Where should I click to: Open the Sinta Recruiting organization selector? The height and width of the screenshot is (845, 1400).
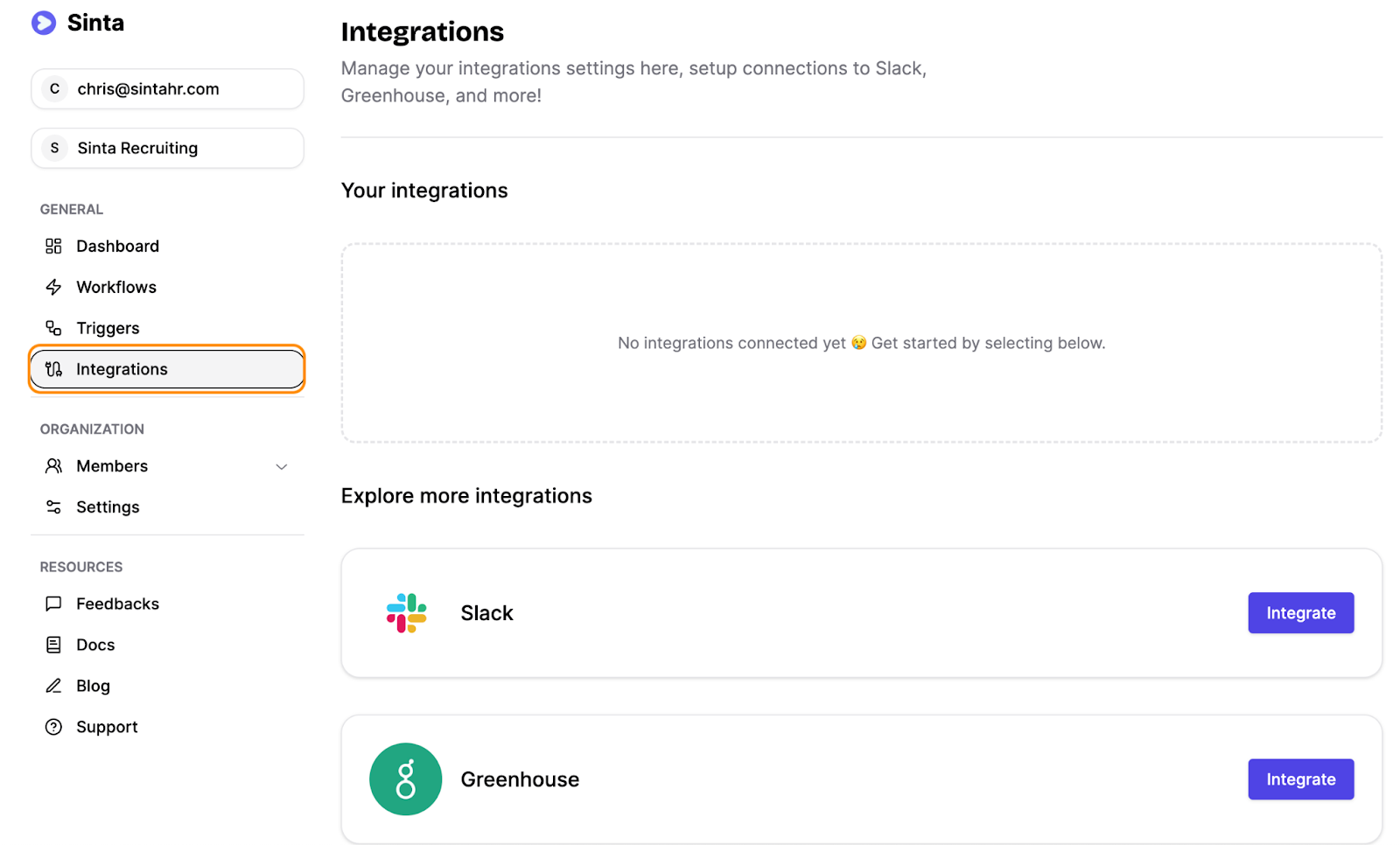tap(167, 148)
